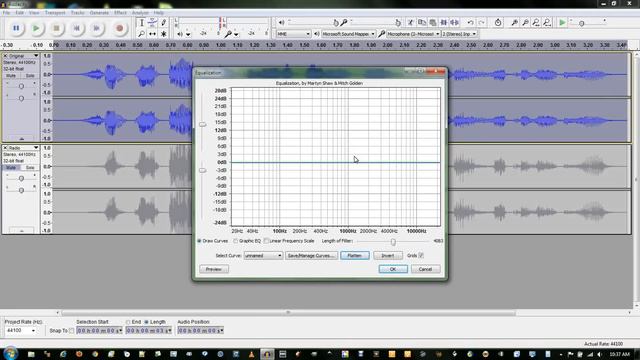Toggle Mute on the Original track

click(11, 76)
